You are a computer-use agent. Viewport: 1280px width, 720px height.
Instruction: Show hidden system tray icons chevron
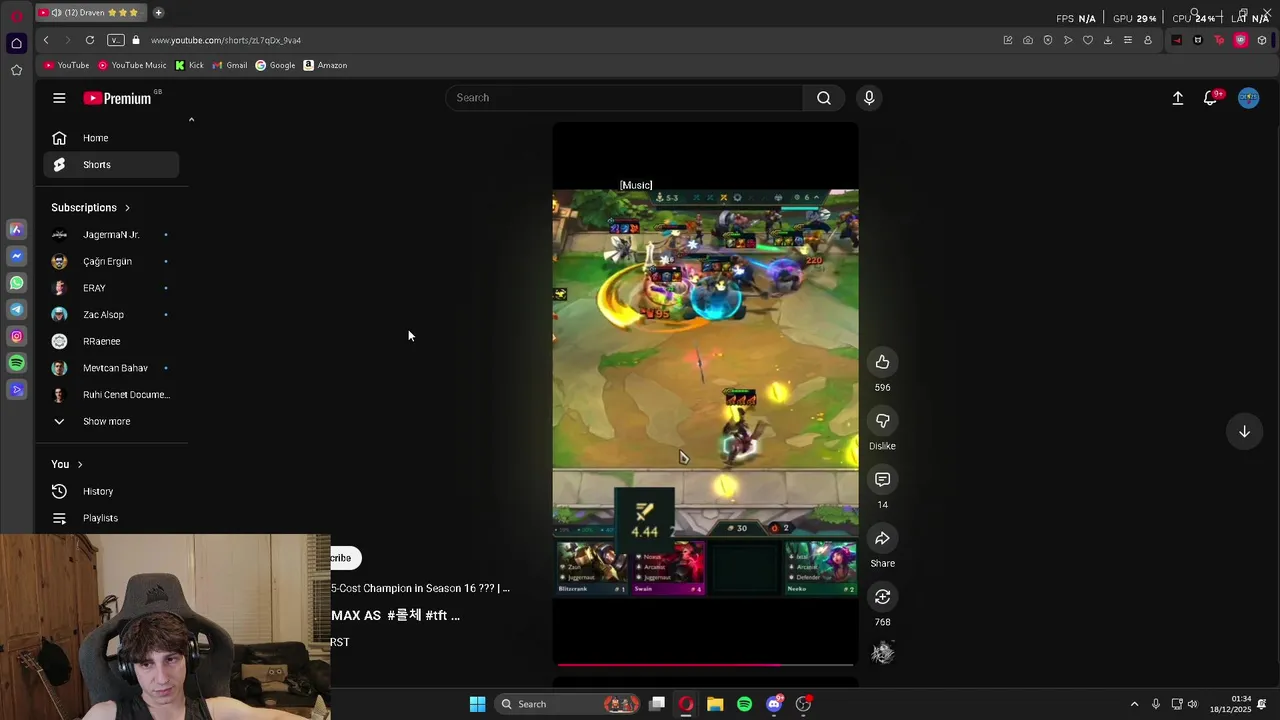pos(1134,704)
